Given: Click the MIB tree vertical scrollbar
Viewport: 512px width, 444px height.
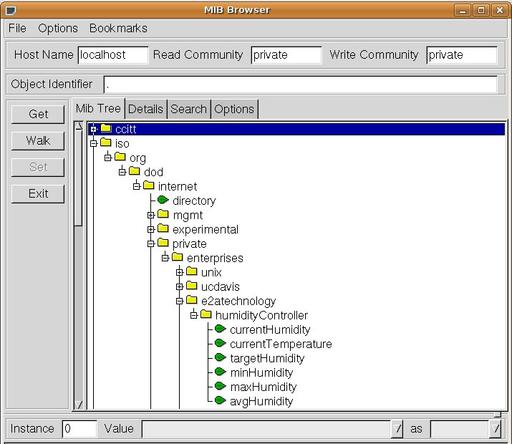Looking at the screenshot, I should click(x=79, y=266).
